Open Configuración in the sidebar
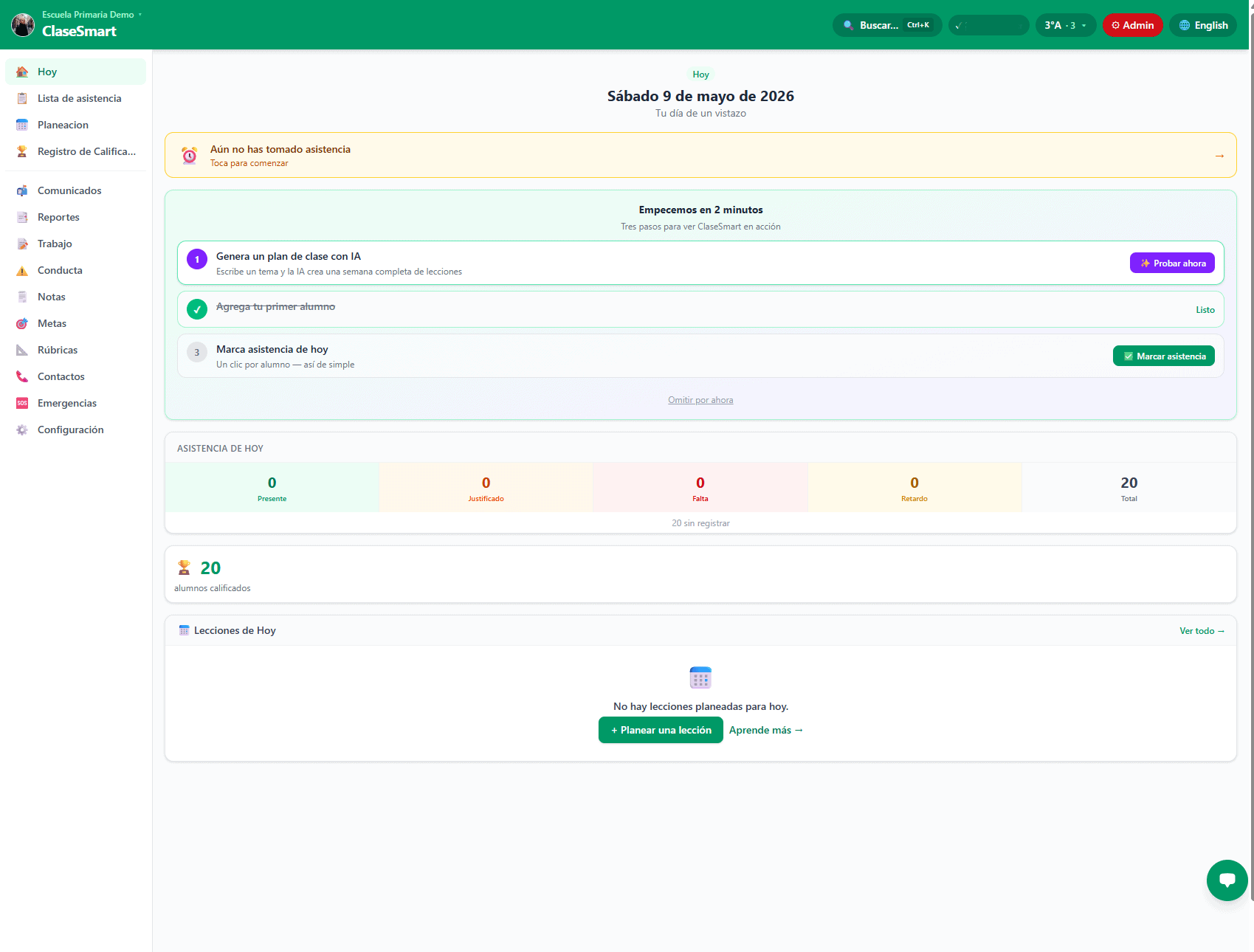 75,430
